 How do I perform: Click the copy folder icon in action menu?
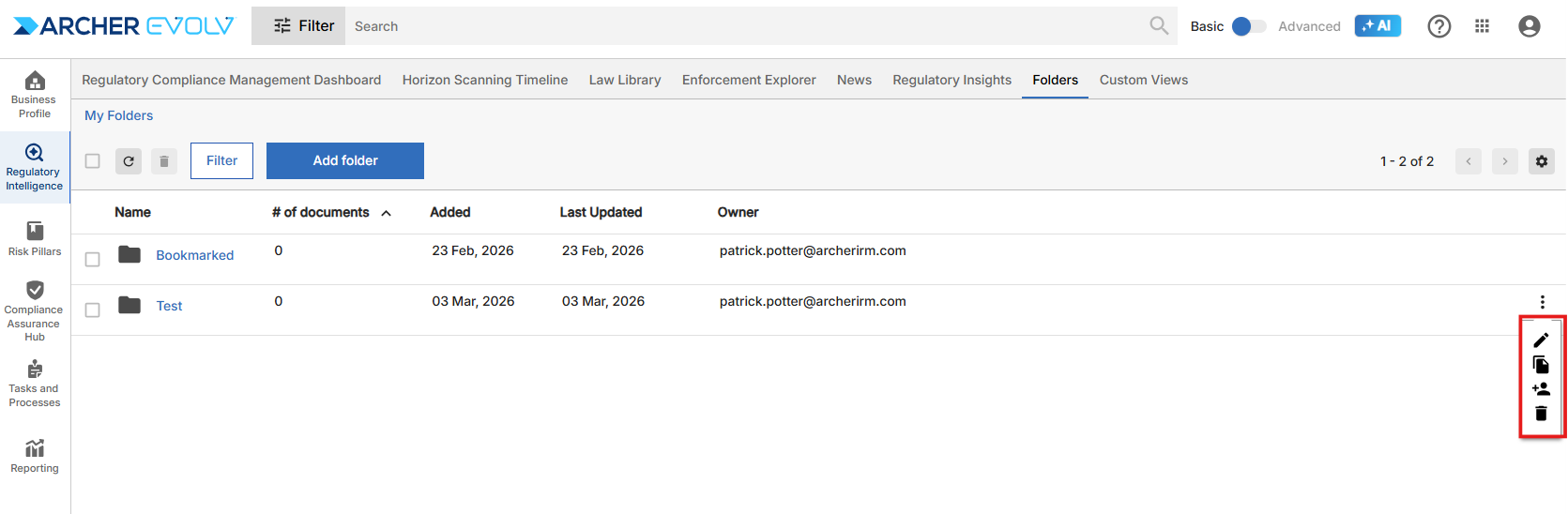pyautogui.click(x=1541, y=364)
